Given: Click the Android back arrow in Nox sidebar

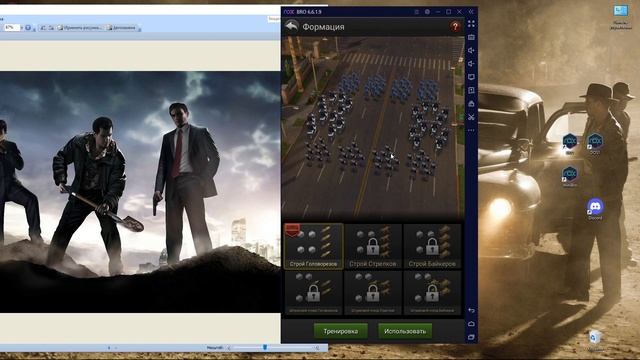Looking at the screenshot, I should [471, 311].
